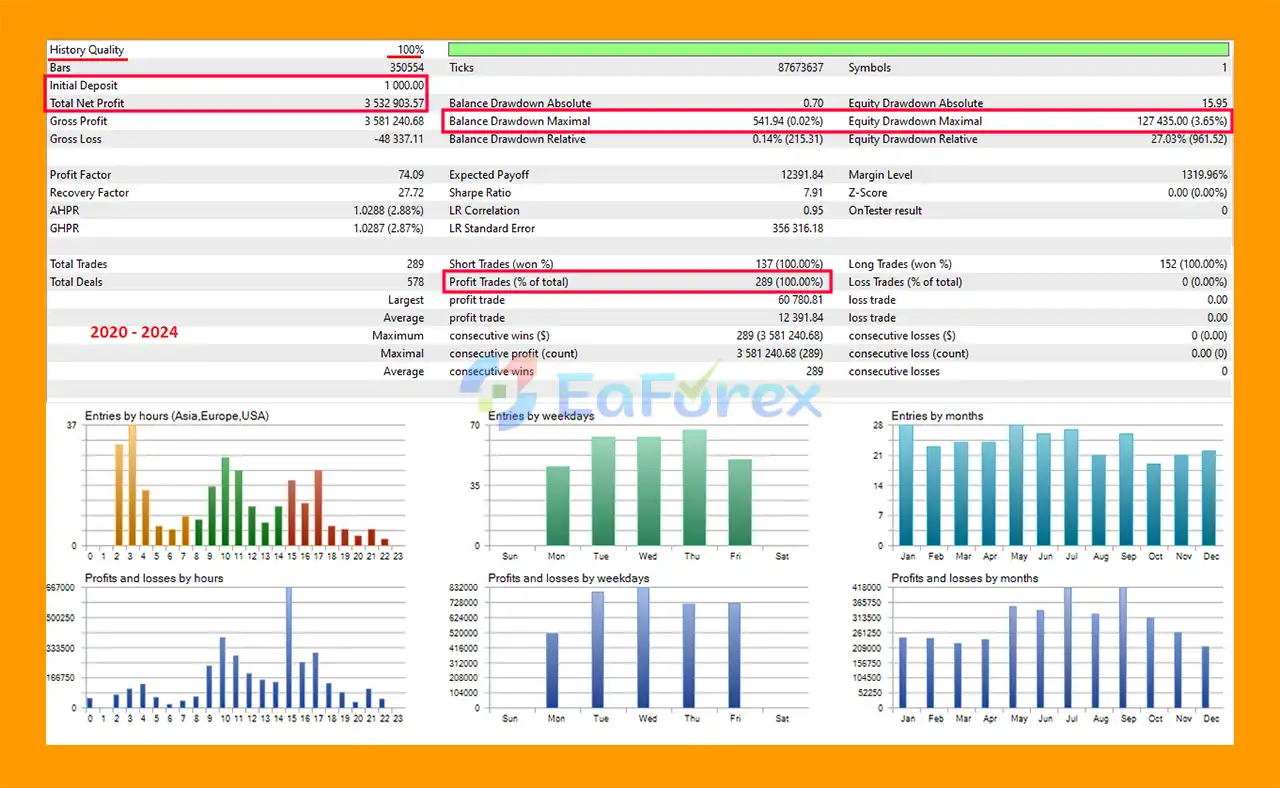Click the Thu bar in Entries by weekdays
This screenshot has width=1280, height=788.
(694, 488)
